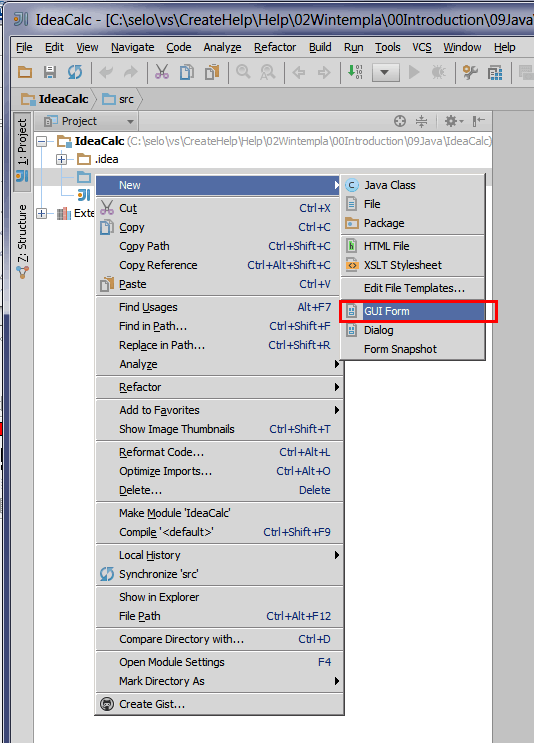Click the Replace toolbar icon
The height and width of the screenshot is (743, 534).
268,72
